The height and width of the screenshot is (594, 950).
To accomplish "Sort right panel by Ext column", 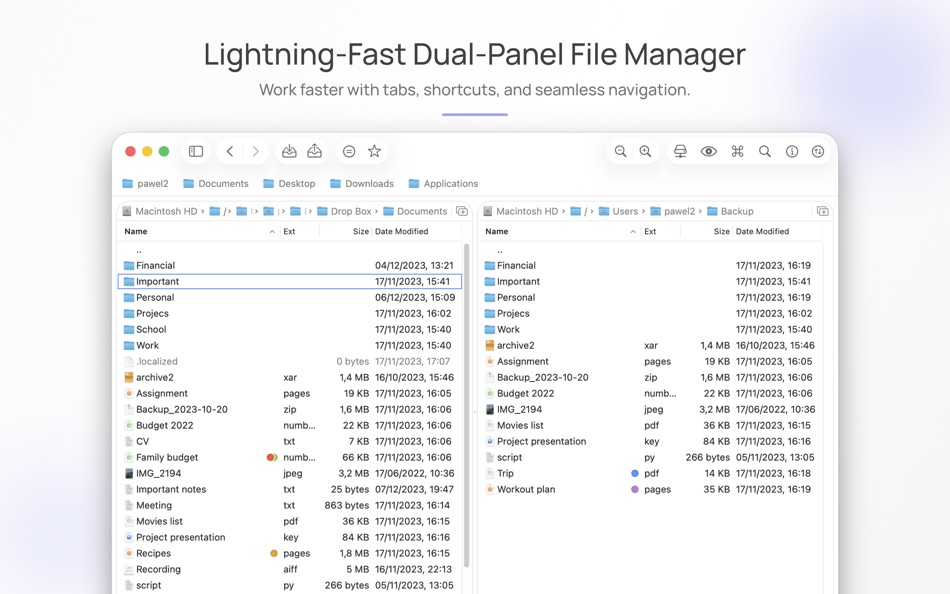I will coord(650,232).
